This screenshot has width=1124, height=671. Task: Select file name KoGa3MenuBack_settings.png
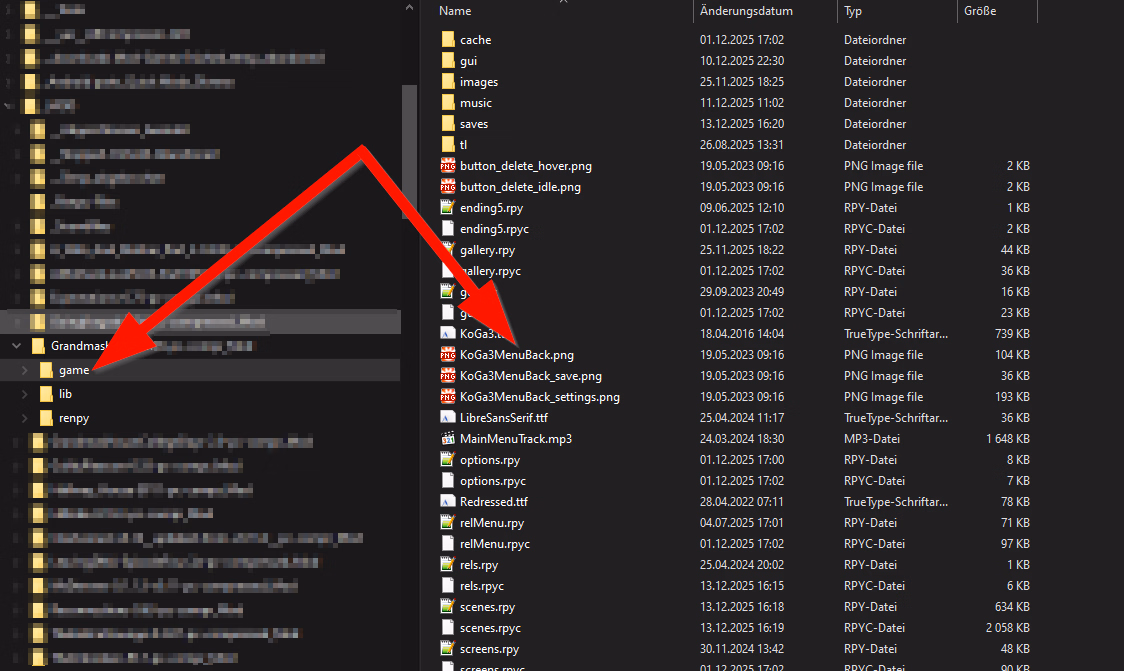click(540, 396)
